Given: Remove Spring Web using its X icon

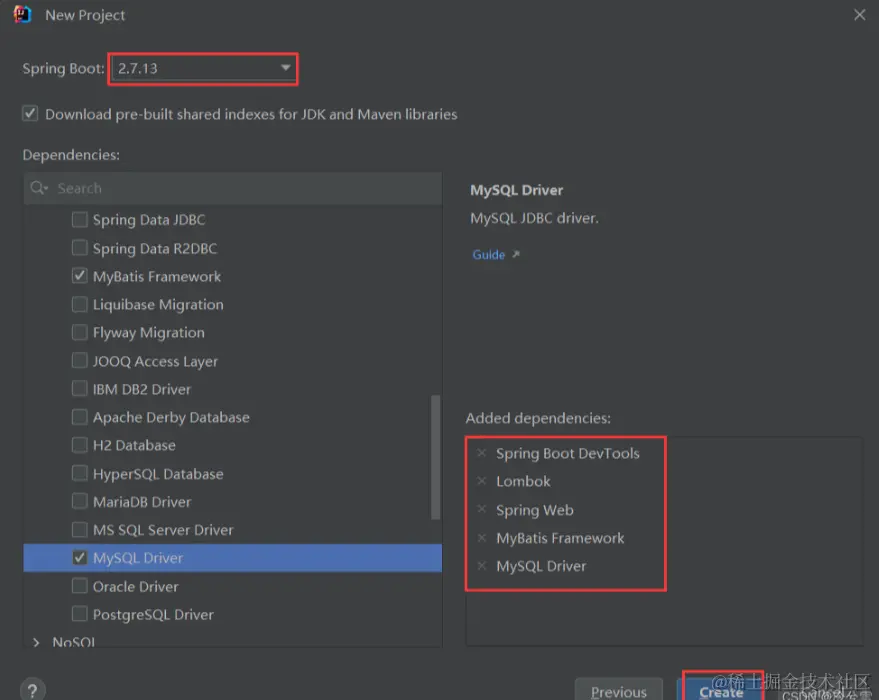Looking at the screenshot, I should (x=481, y=510).
